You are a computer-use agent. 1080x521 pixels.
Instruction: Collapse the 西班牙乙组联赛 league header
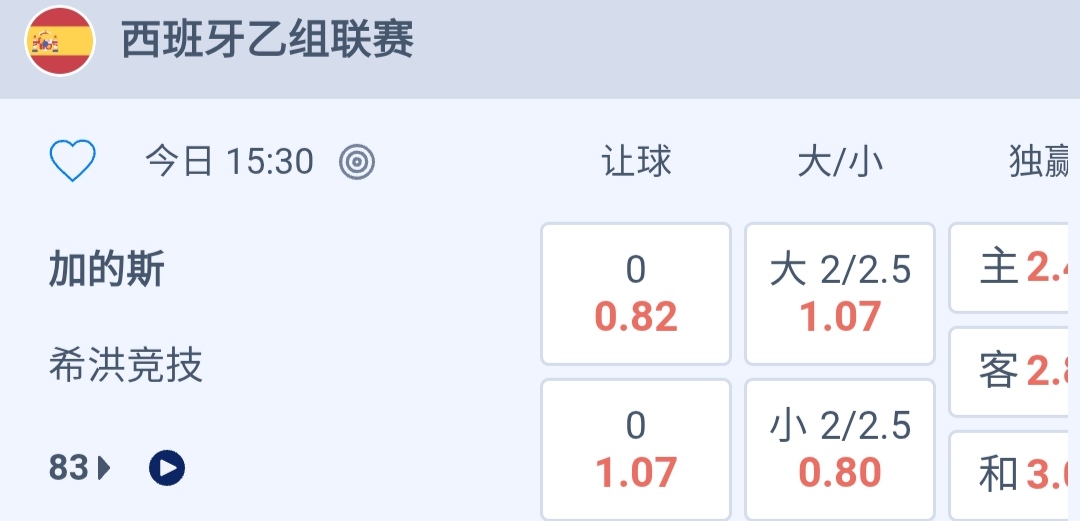(x=267, y=42)
